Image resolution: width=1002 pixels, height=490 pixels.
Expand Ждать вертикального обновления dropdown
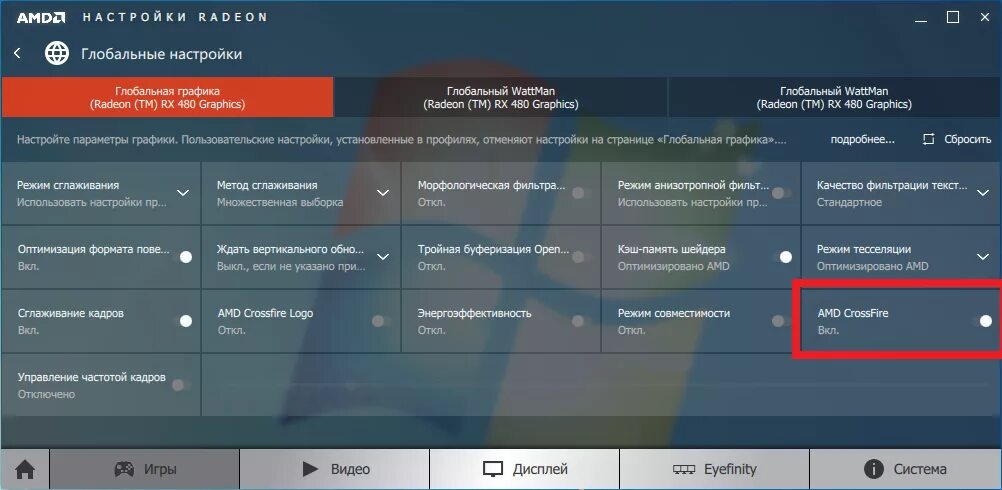click(383, 257)
